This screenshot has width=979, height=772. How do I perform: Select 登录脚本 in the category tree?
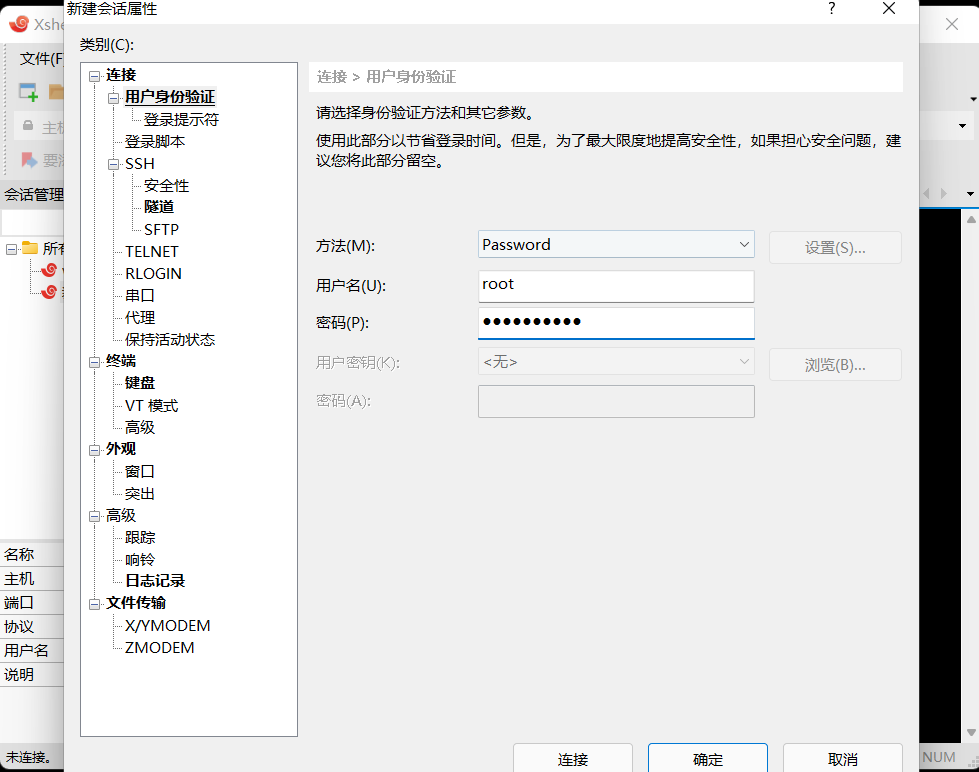[x=155, y=142]
